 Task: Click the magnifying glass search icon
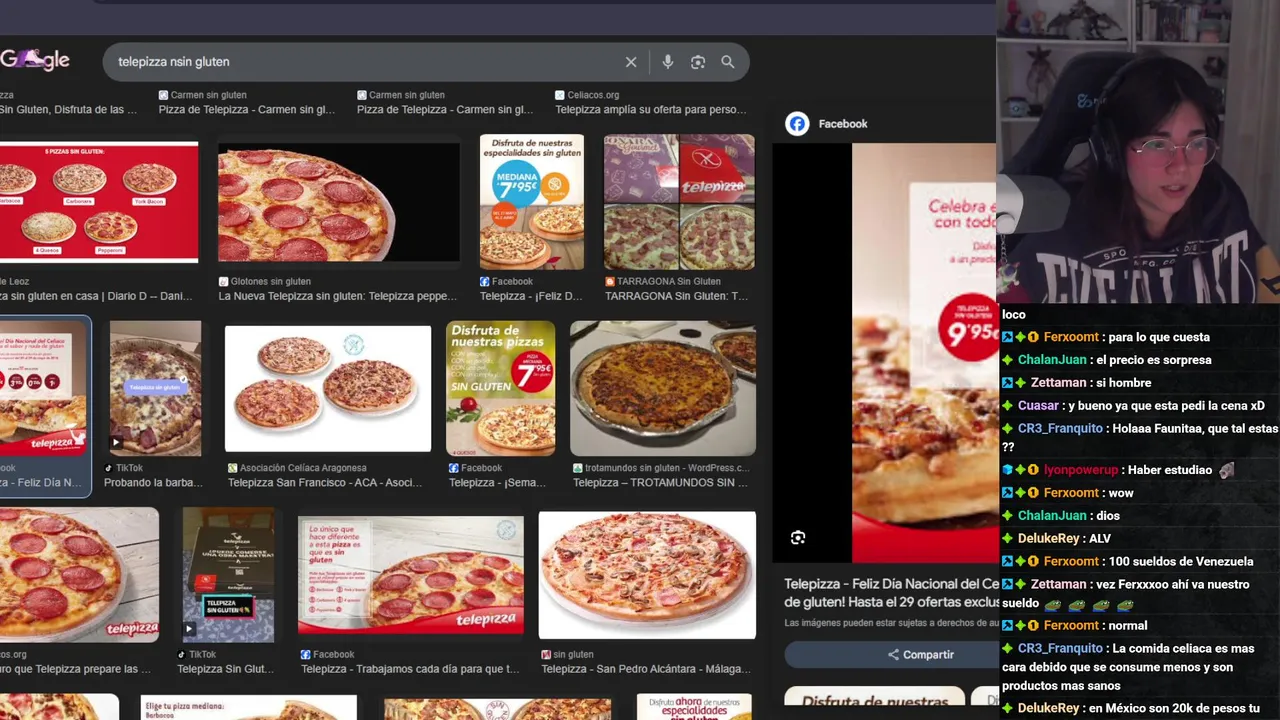pos(728,62)
